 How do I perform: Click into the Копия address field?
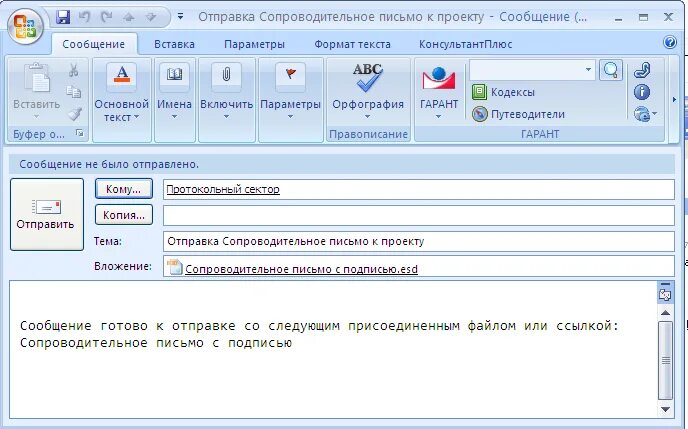[x=419, y=215]
